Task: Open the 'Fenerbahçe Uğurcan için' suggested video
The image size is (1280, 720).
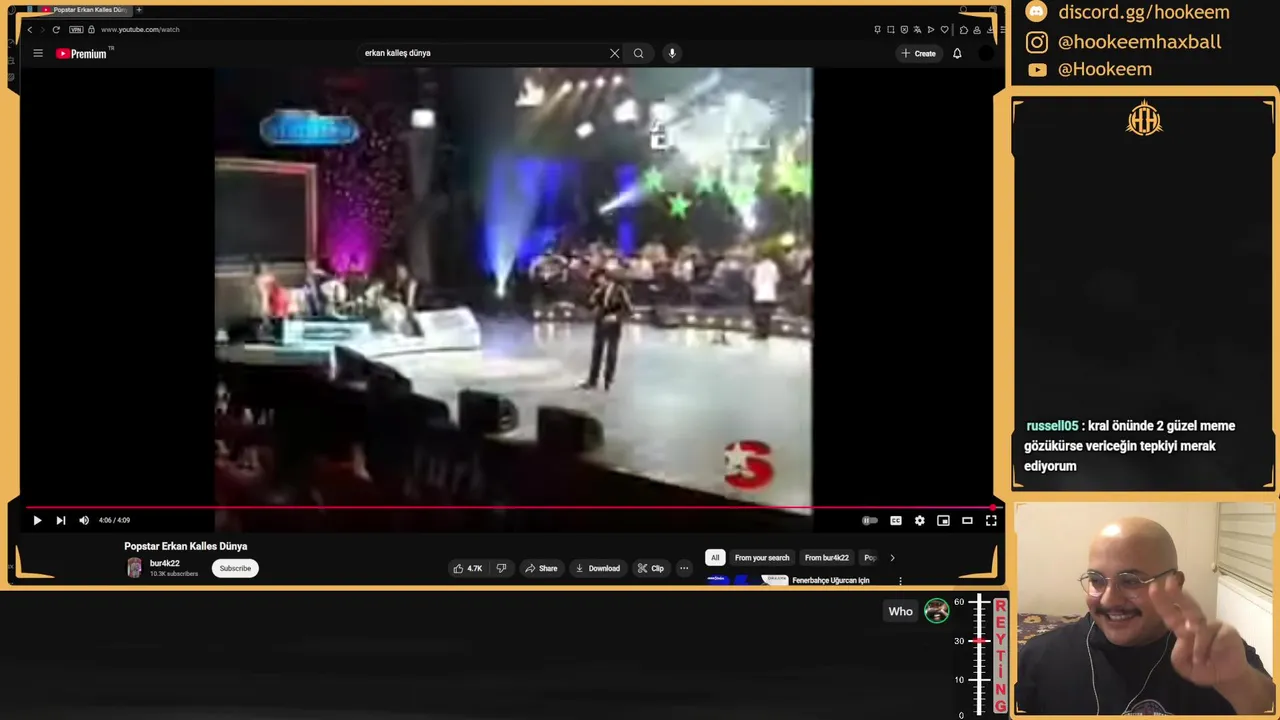Action: [830, 580]
